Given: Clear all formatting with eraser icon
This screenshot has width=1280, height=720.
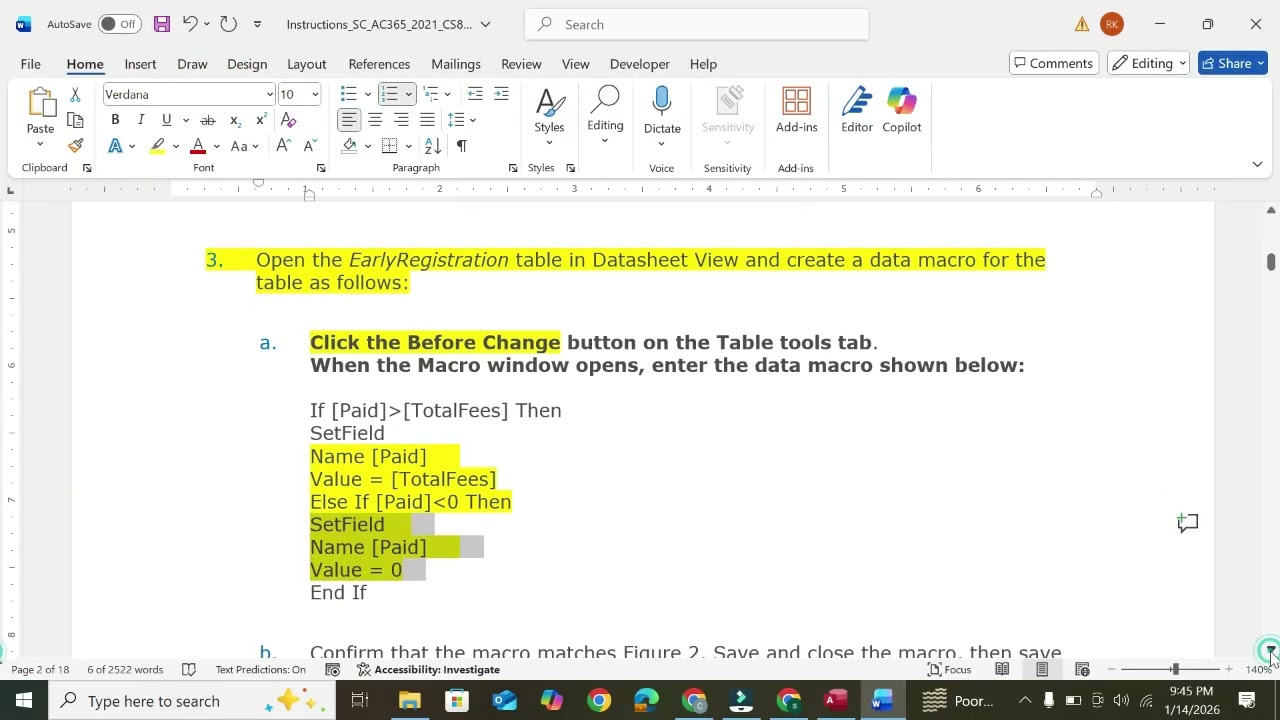Looking at the screenshot, I should point(289,120).
